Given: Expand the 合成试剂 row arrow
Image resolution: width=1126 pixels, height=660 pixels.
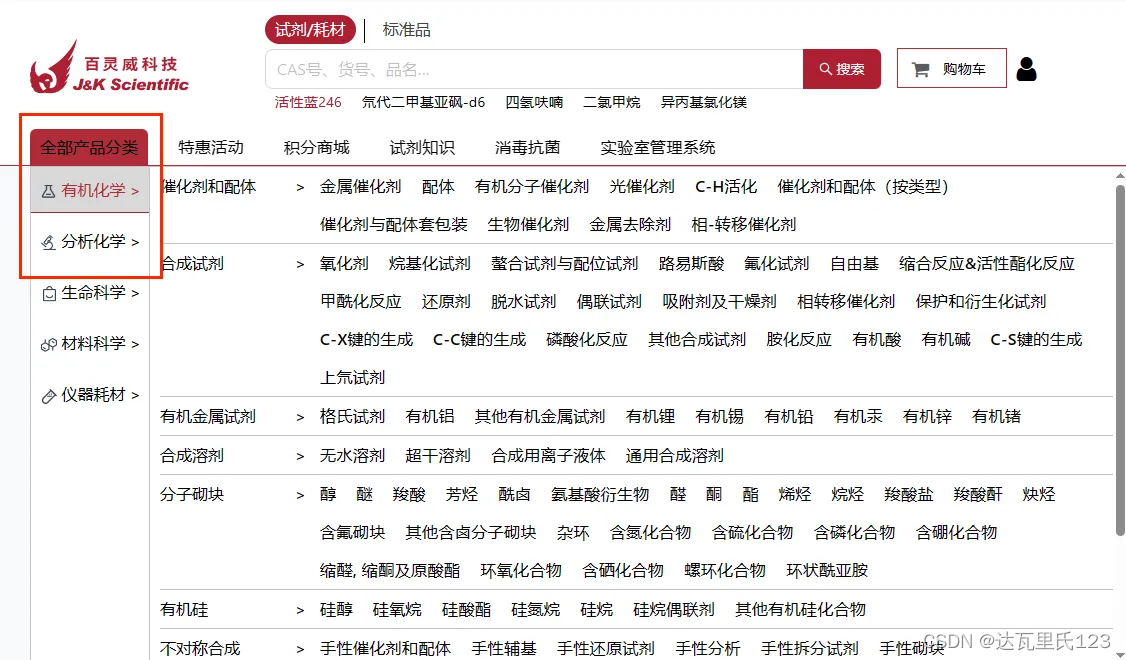Looking at the screenshot, I should pos(300,265).
